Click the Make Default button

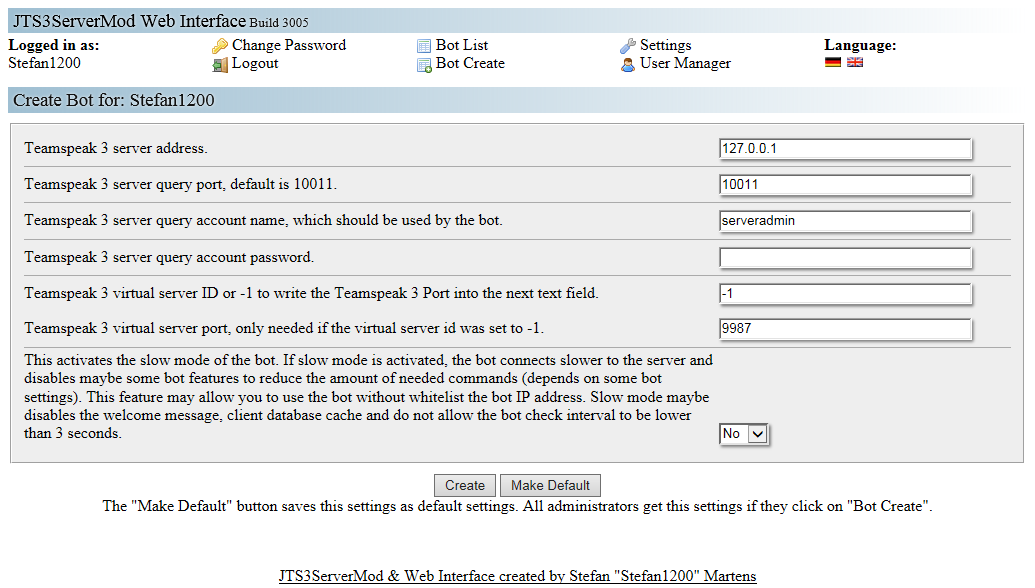(x=550, y=486)
